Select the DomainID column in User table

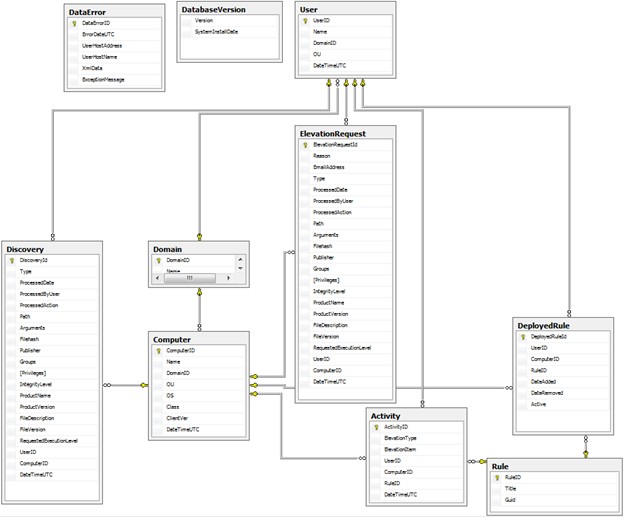click(x=346, y=43)
